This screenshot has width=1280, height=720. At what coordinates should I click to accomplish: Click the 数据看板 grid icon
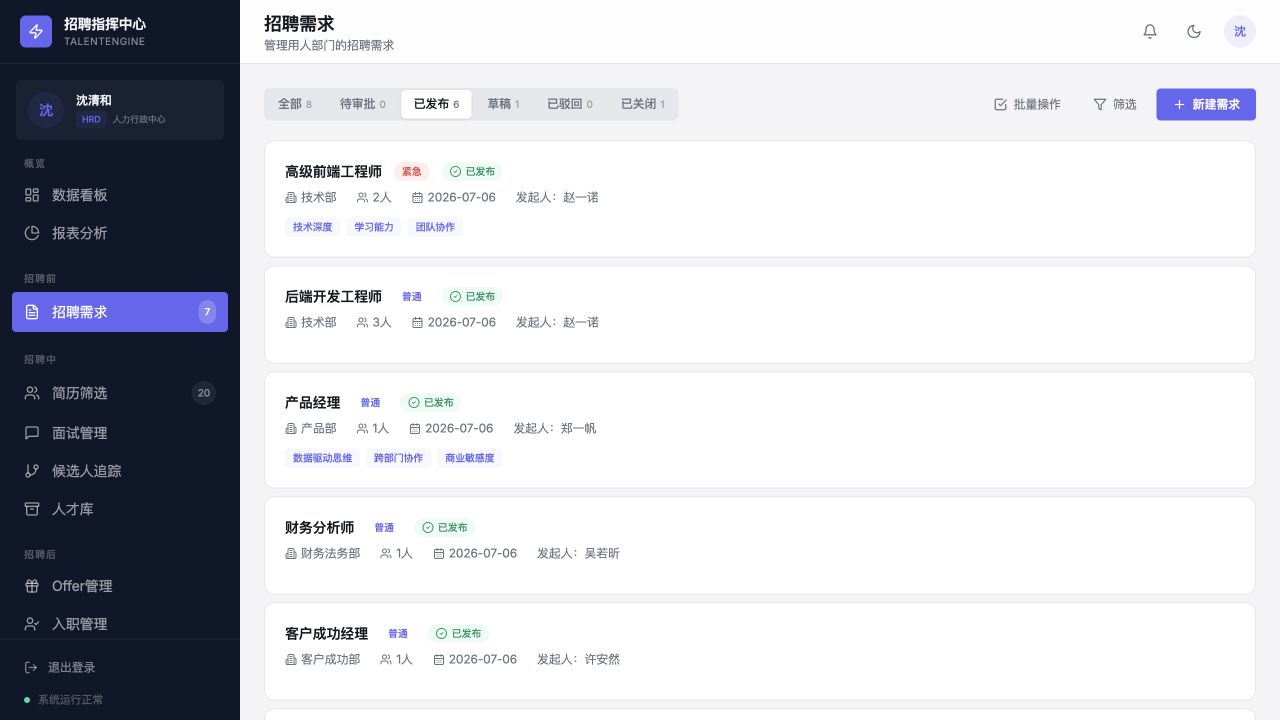tap(32, 195)
